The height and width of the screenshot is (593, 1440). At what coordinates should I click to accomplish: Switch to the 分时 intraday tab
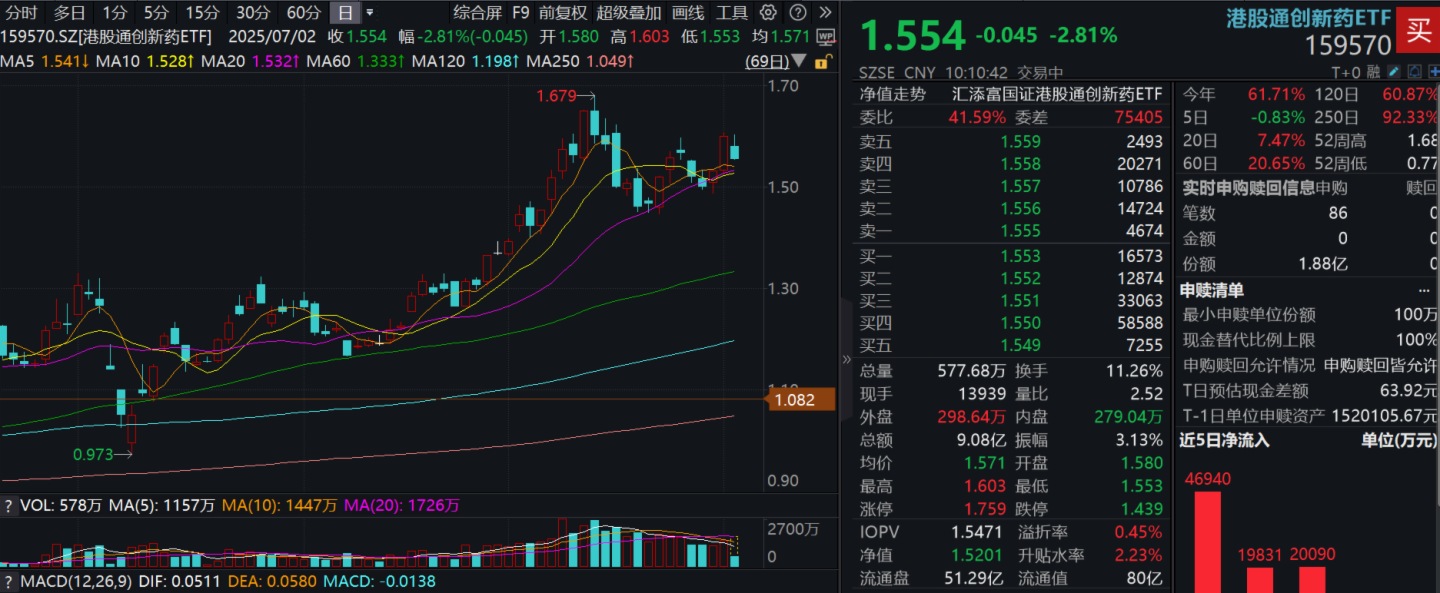(21, 13)
